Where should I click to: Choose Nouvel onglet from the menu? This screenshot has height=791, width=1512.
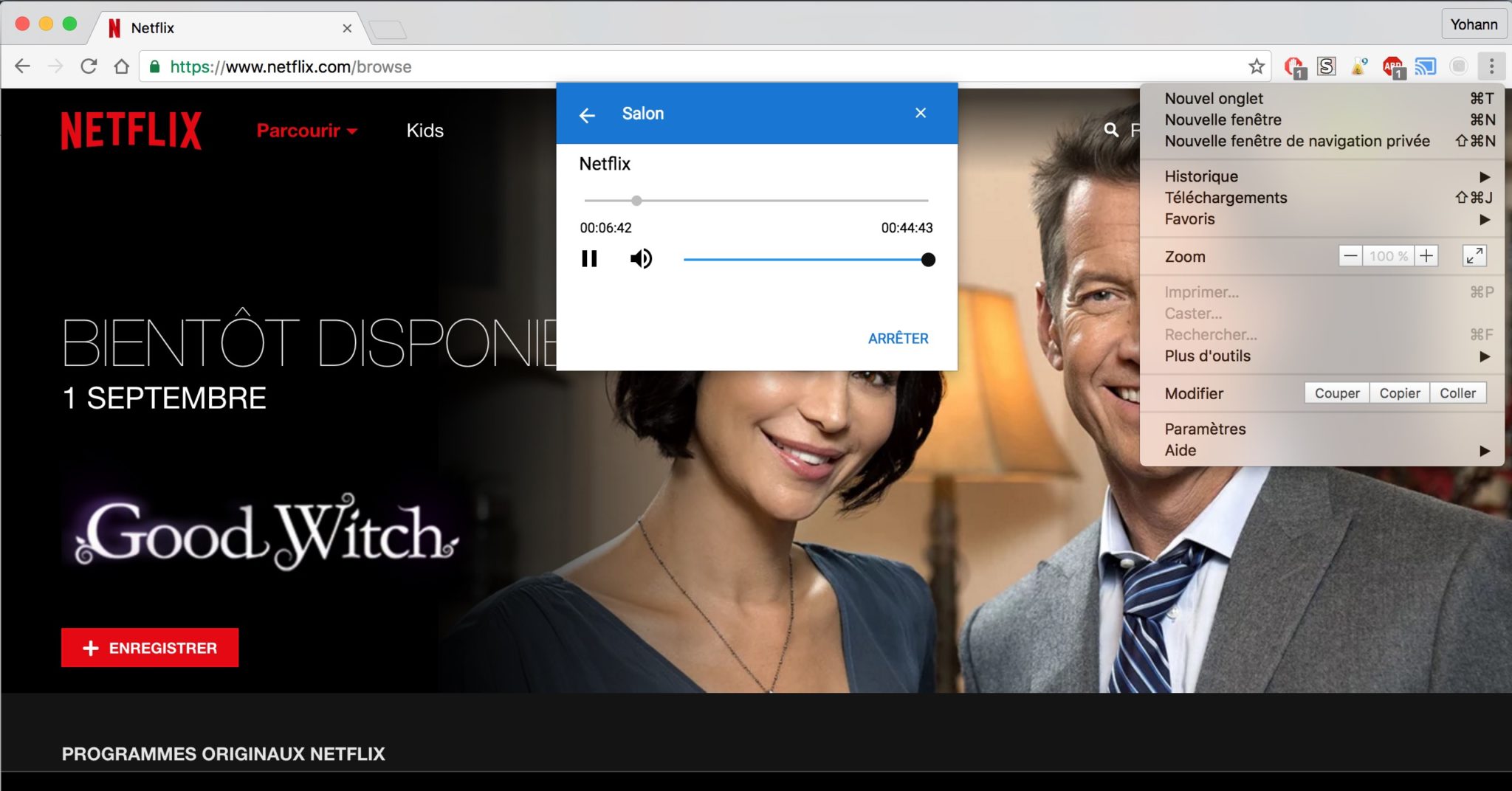pyautogui.click(x=1322, y=99)
